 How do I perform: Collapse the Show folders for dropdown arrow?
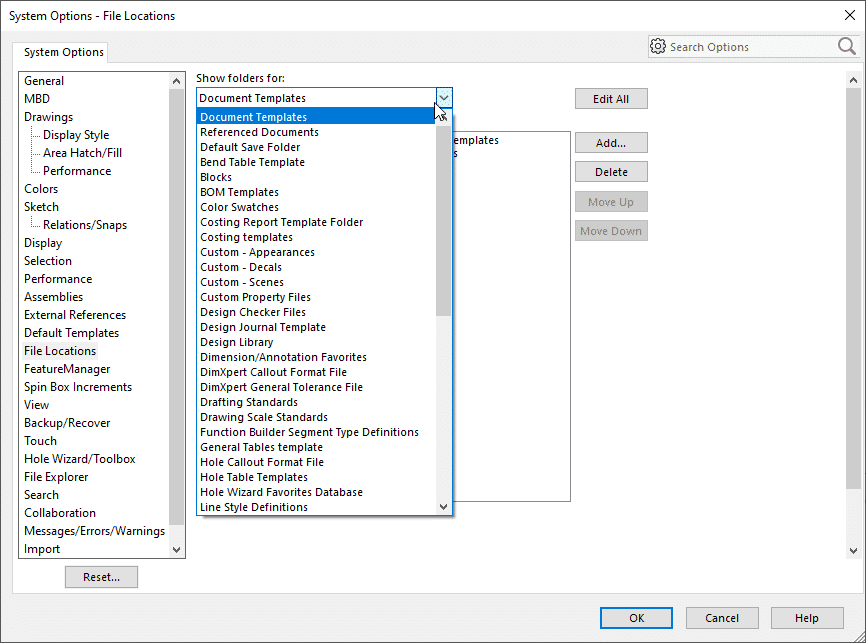coord(443,98)
